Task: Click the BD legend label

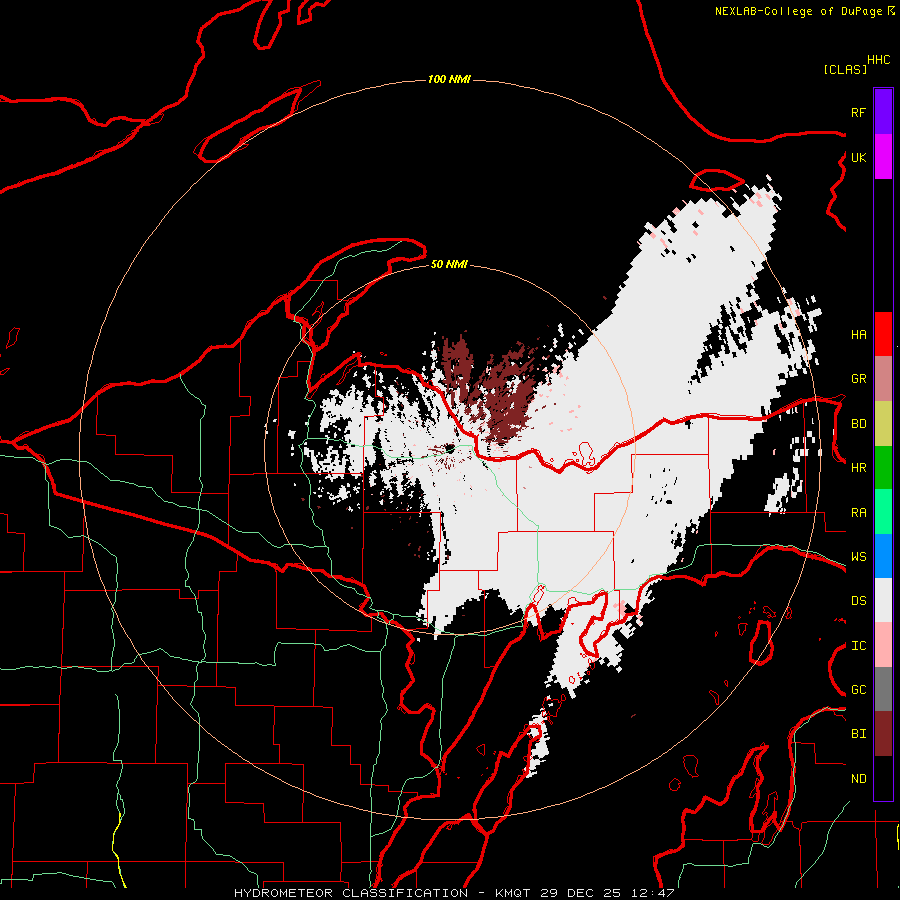Action: (x=858, y=424)
